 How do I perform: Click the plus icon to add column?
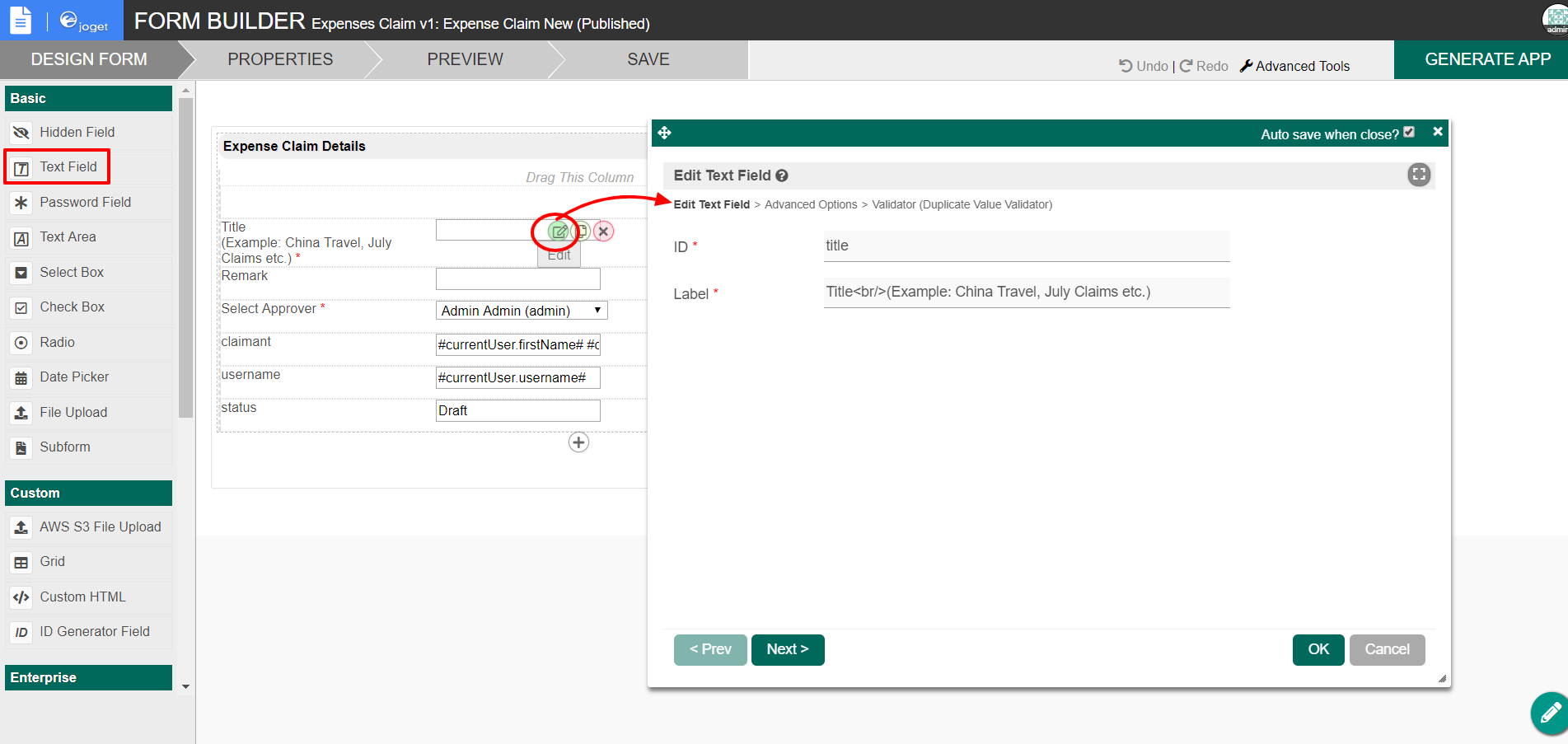click(x=578, y=442)
